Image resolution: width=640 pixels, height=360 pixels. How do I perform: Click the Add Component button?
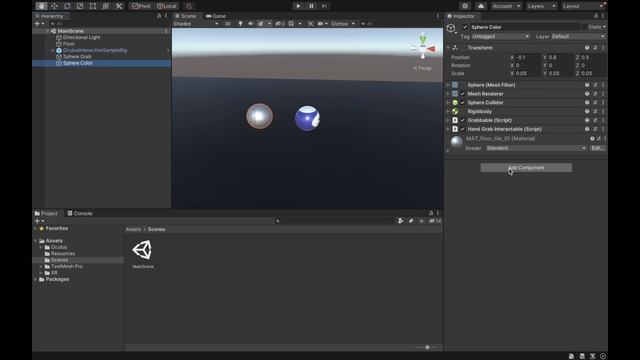coord(526,168)
